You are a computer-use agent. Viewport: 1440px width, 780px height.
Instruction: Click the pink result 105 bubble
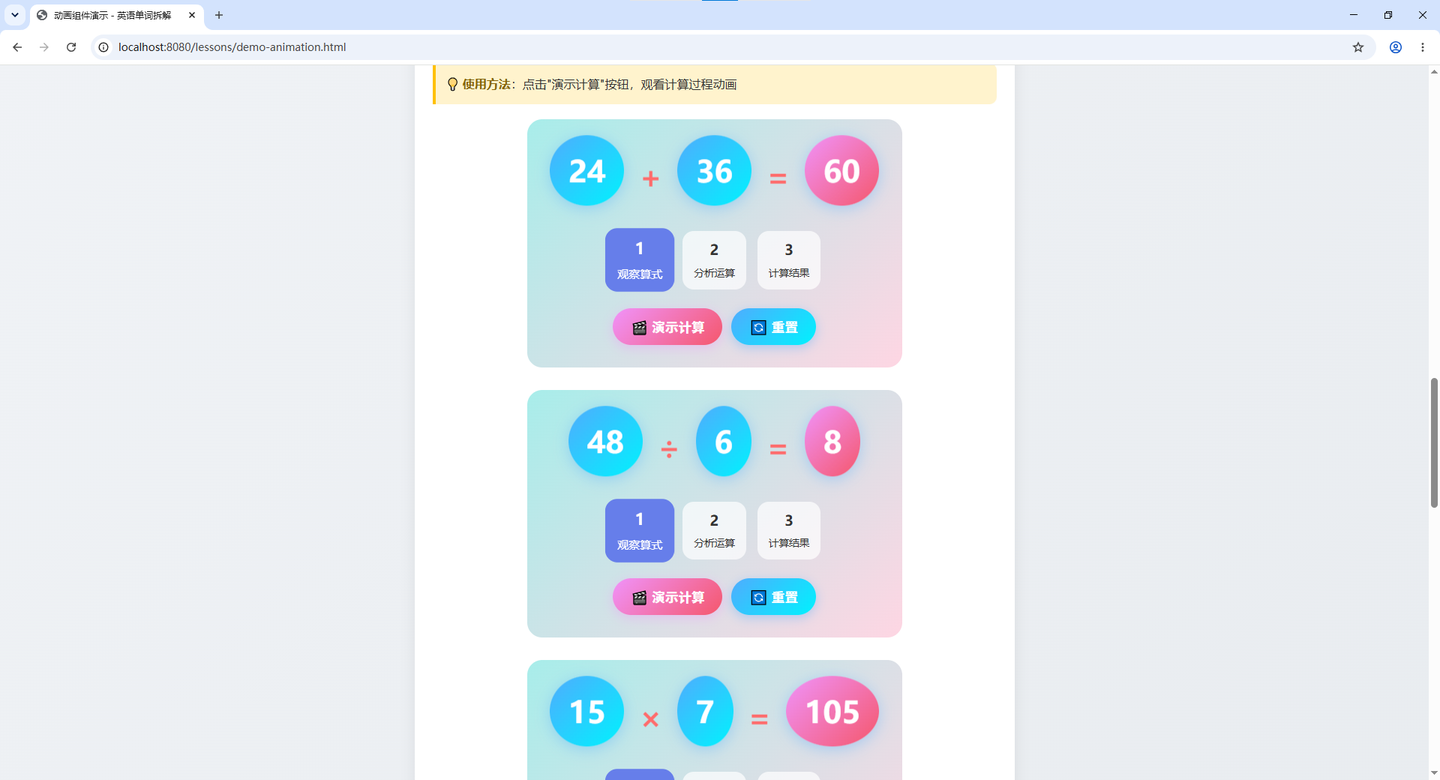(832, 711)
